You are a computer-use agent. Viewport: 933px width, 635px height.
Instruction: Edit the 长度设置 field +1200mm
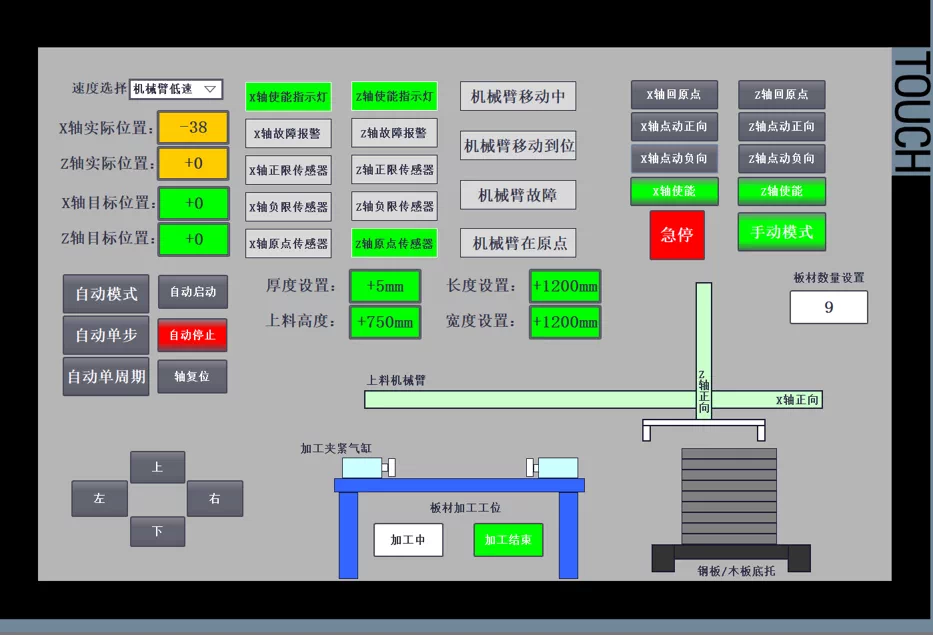coord(565,286)
